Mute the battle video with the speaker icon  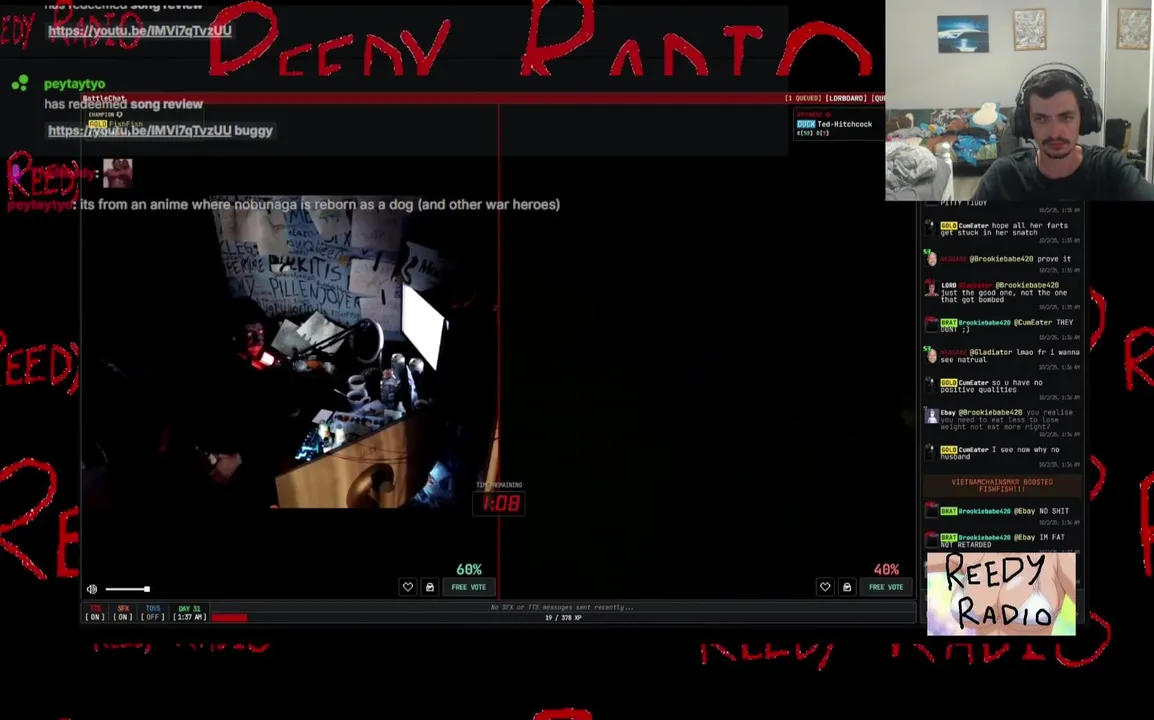[x=92, y=589]
